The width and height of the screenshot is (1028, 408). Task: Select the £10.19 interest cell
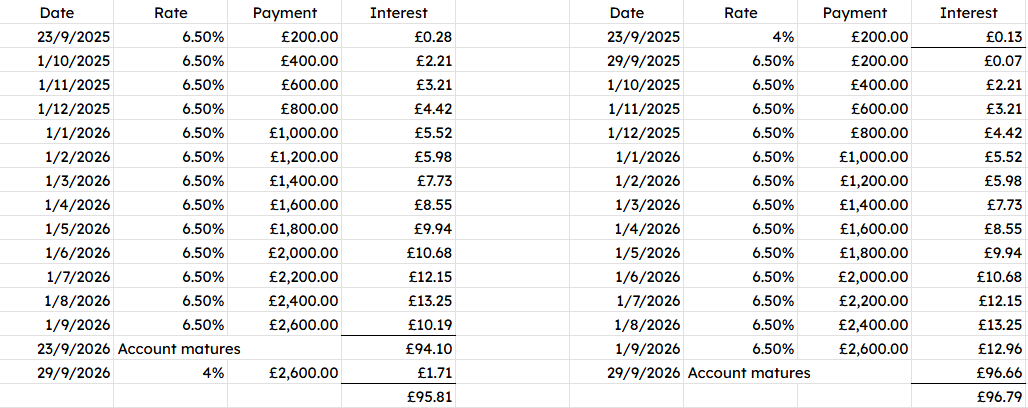399,325
